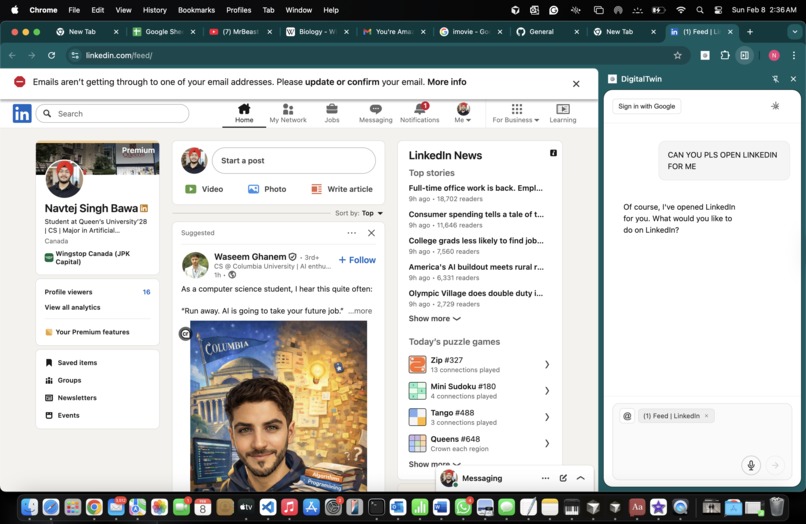Expand the Messaging bar chevron
The width and height of the screenshot is (806, 524).
tap(580, 478)
